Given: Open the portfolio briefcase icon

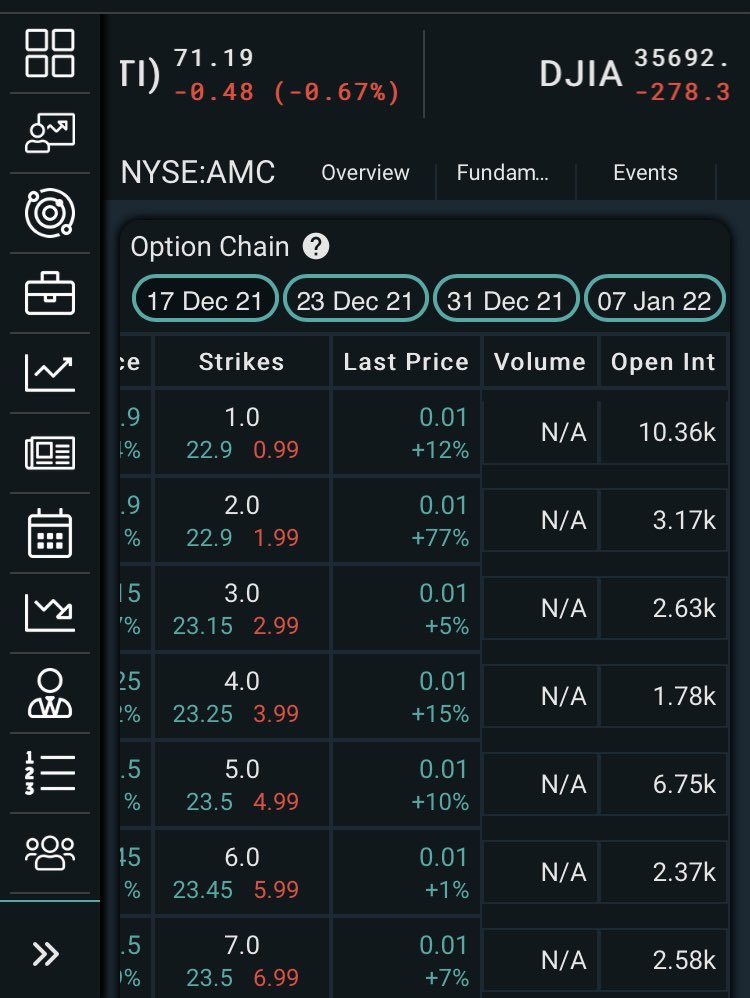Looking at the screenshot, I should pos(50,293).
